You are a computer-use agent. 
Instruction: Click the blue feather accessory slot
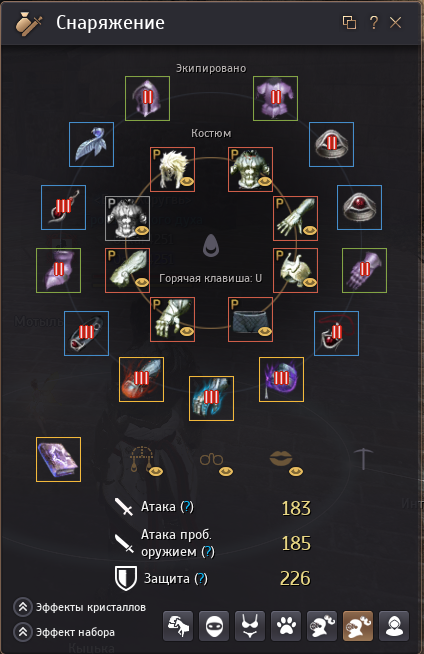coord(91,144)
